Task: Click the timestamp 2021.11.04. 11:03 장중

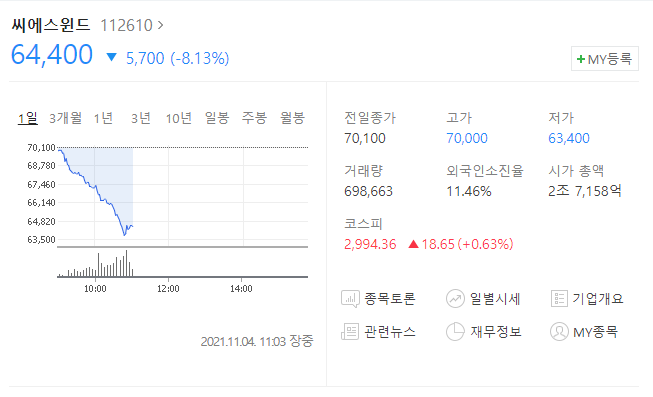Action: point(257,342)
